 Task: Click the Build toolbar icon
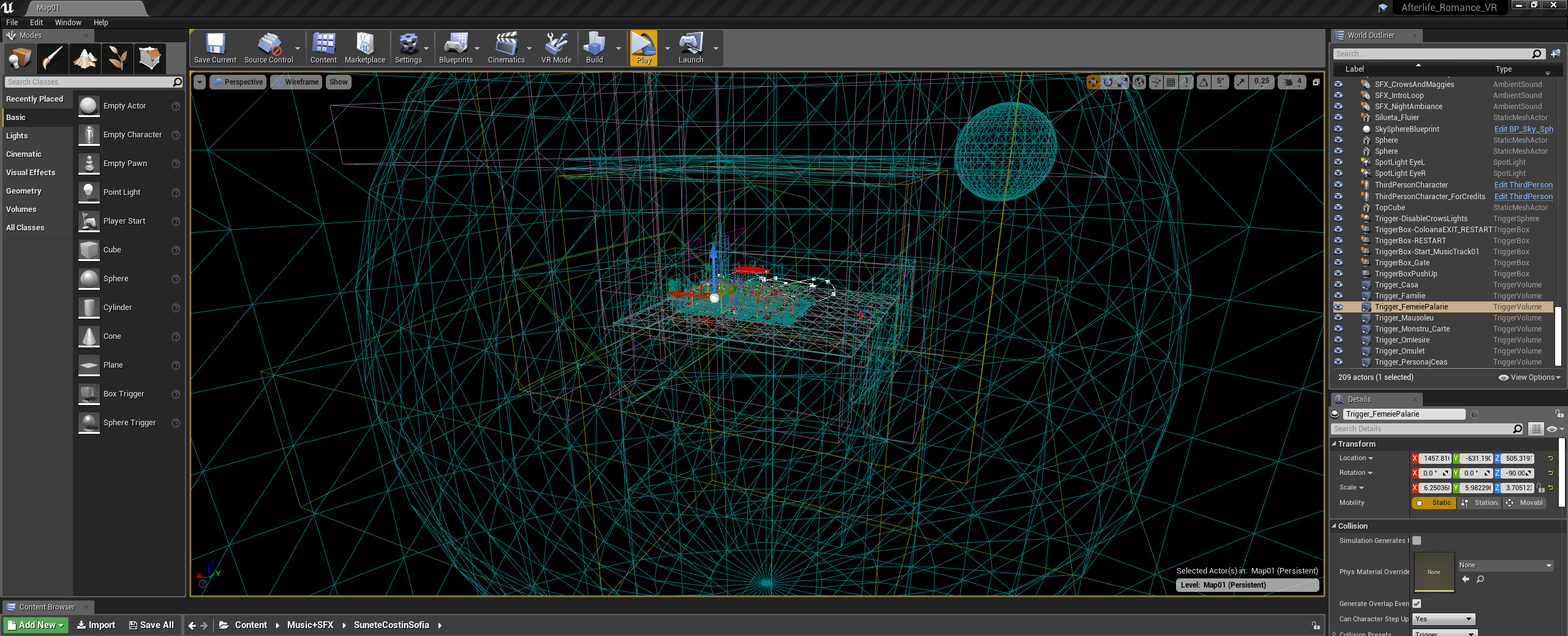594,48
